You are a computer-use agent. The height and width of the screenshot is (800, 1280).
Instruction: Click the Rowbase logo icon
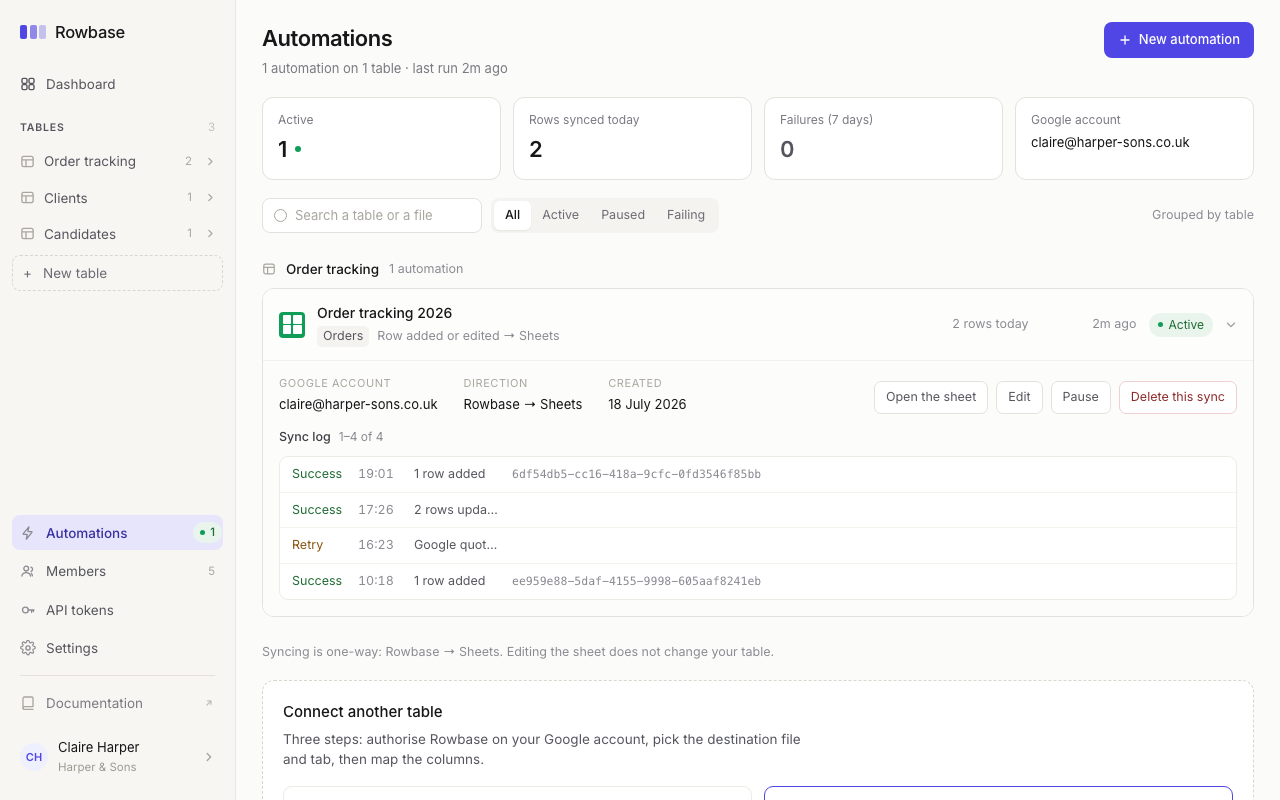tap(33, 32)
